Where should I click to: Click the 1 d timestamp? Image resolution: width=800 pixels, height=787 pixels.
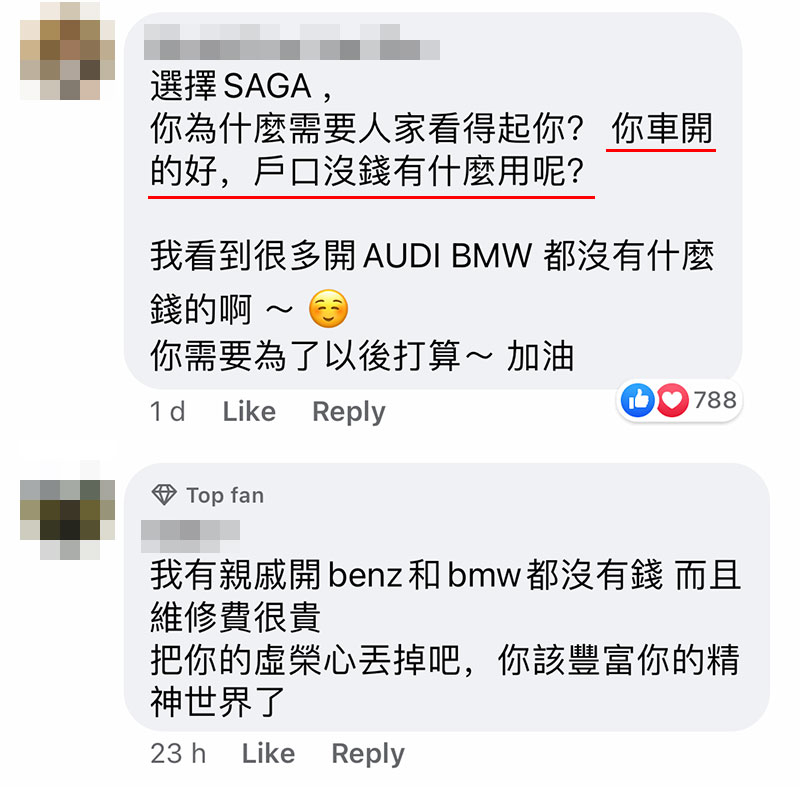167,412
